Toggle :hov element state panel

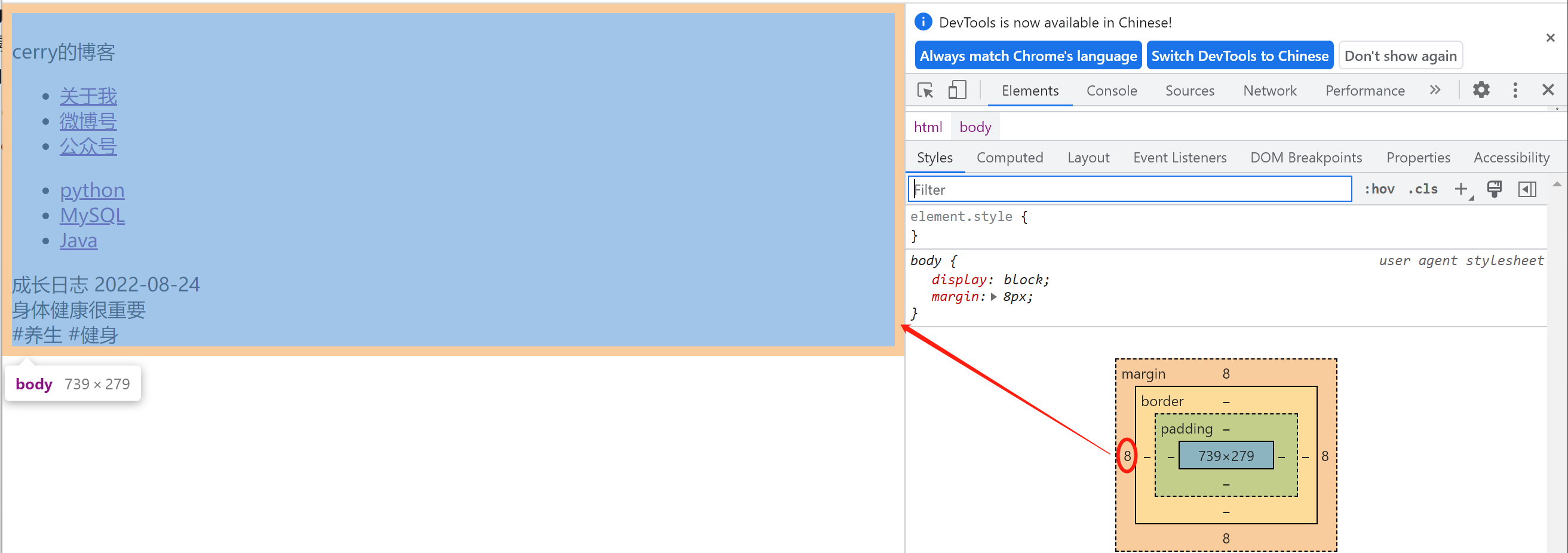pos(1379,189)
